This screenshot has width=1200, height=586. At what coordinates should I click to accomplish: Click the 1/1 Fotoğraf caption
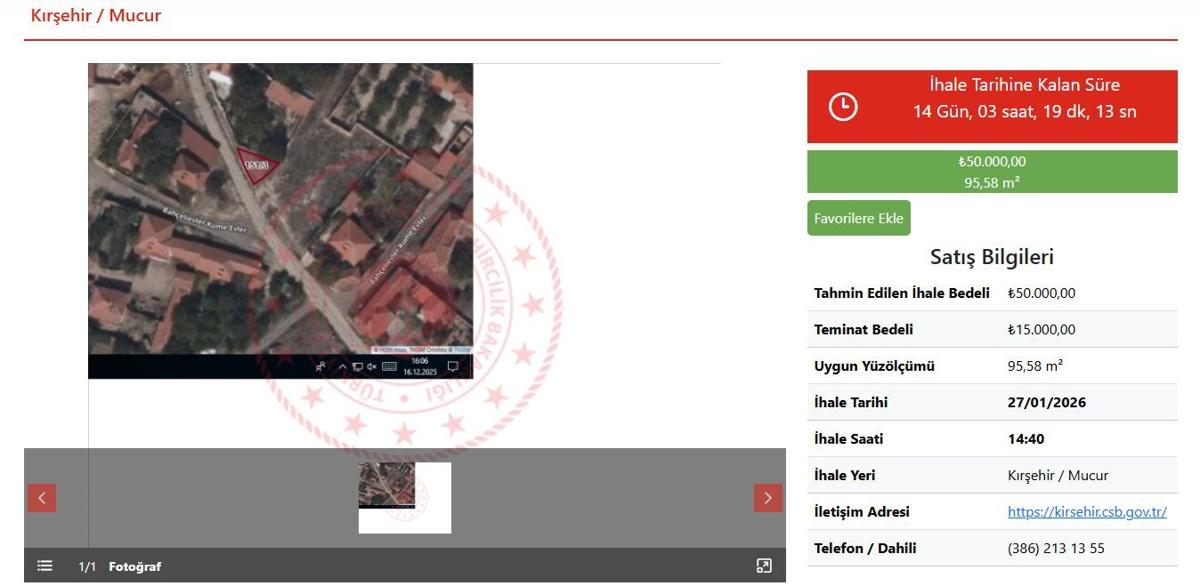pyautogui.click(x=120, y=567)
